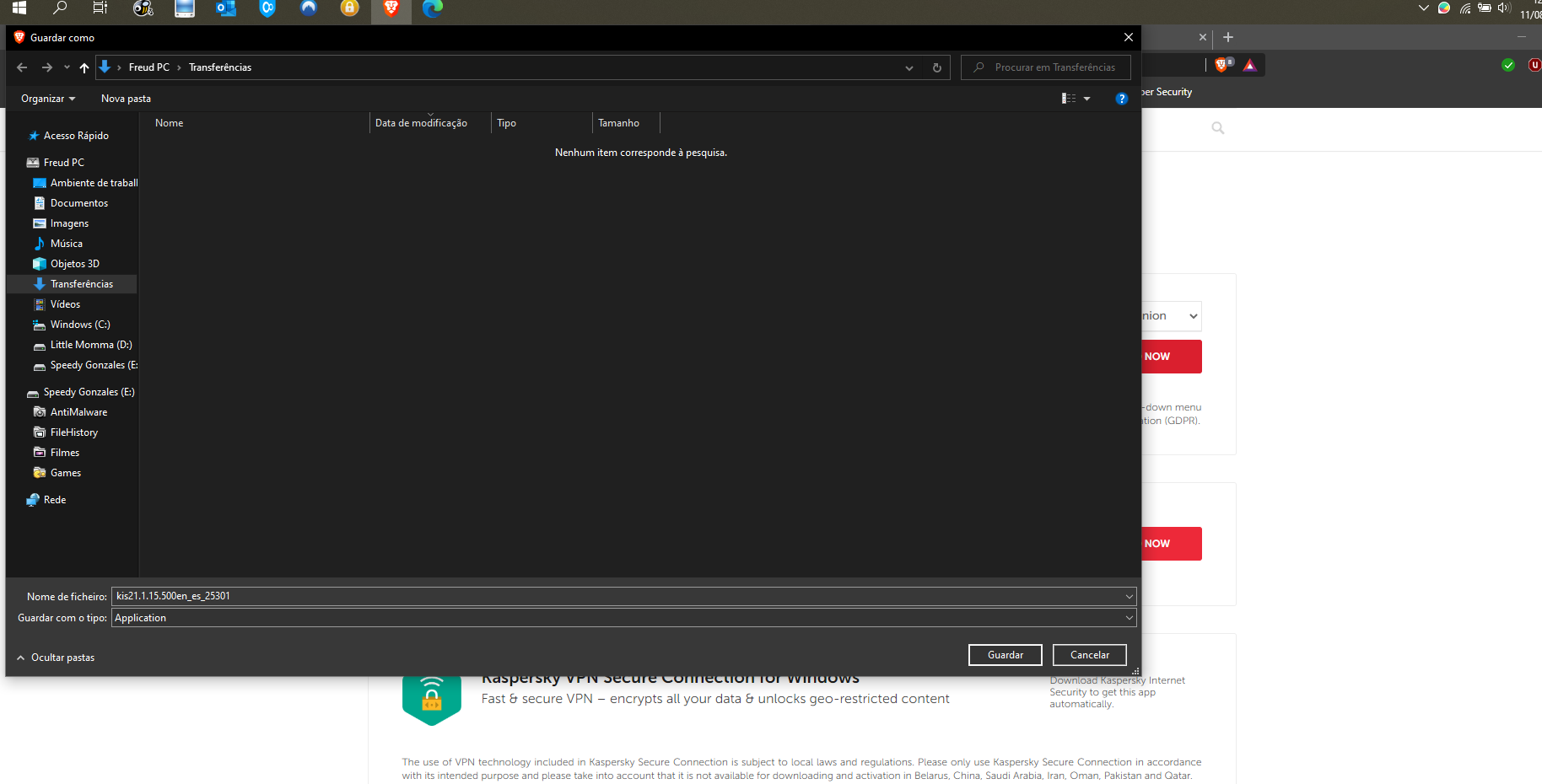Show hidden system tray icons
The image size is (1542, 784).
click(1424, 8)
